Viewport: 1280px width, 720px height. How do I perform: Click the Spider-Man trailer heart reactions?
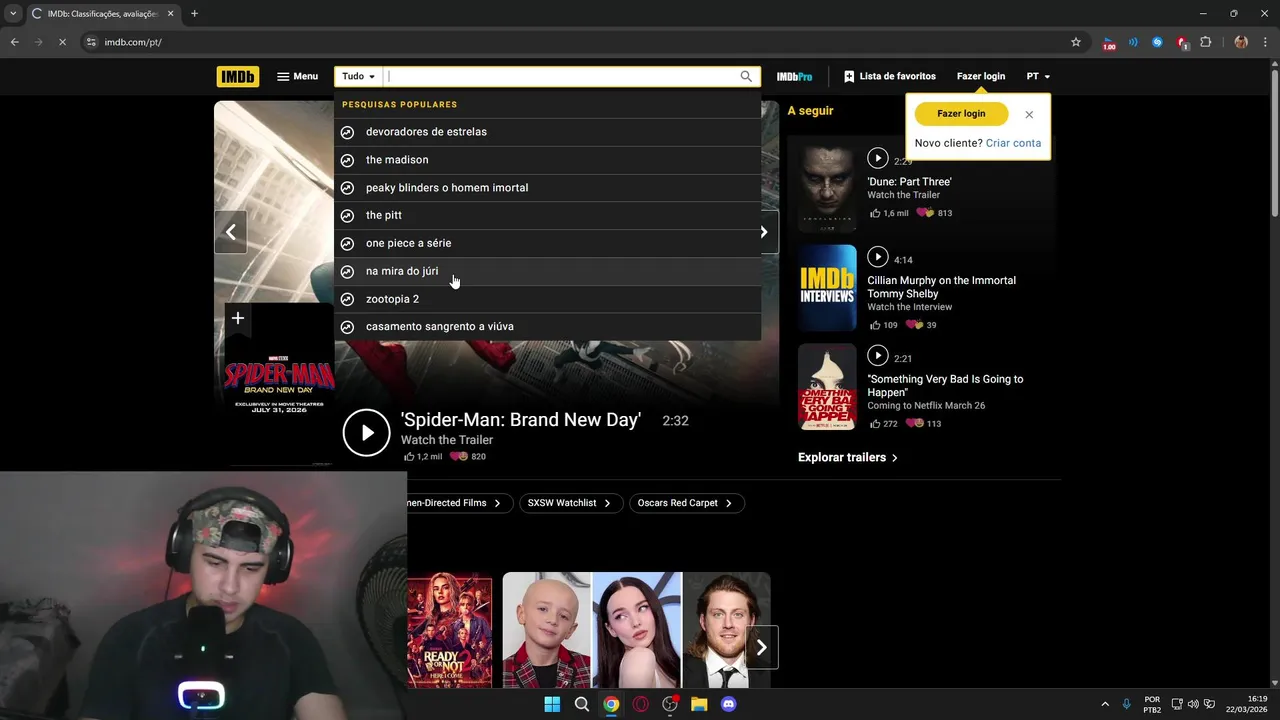click(x=468, y=456)
